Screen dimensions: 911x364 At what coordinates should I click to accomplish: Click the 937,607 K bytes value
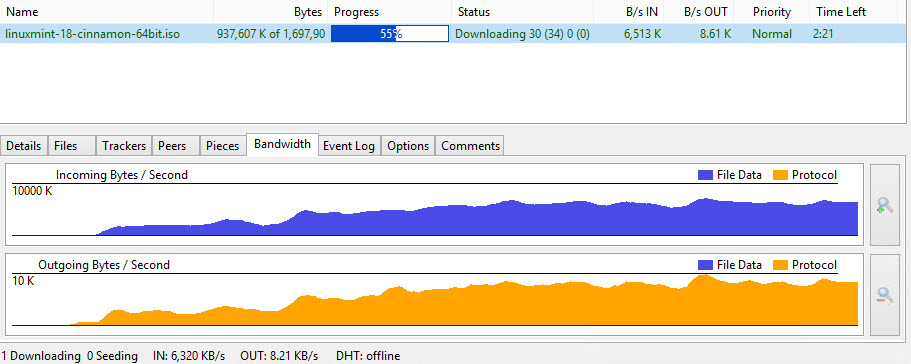271,34
